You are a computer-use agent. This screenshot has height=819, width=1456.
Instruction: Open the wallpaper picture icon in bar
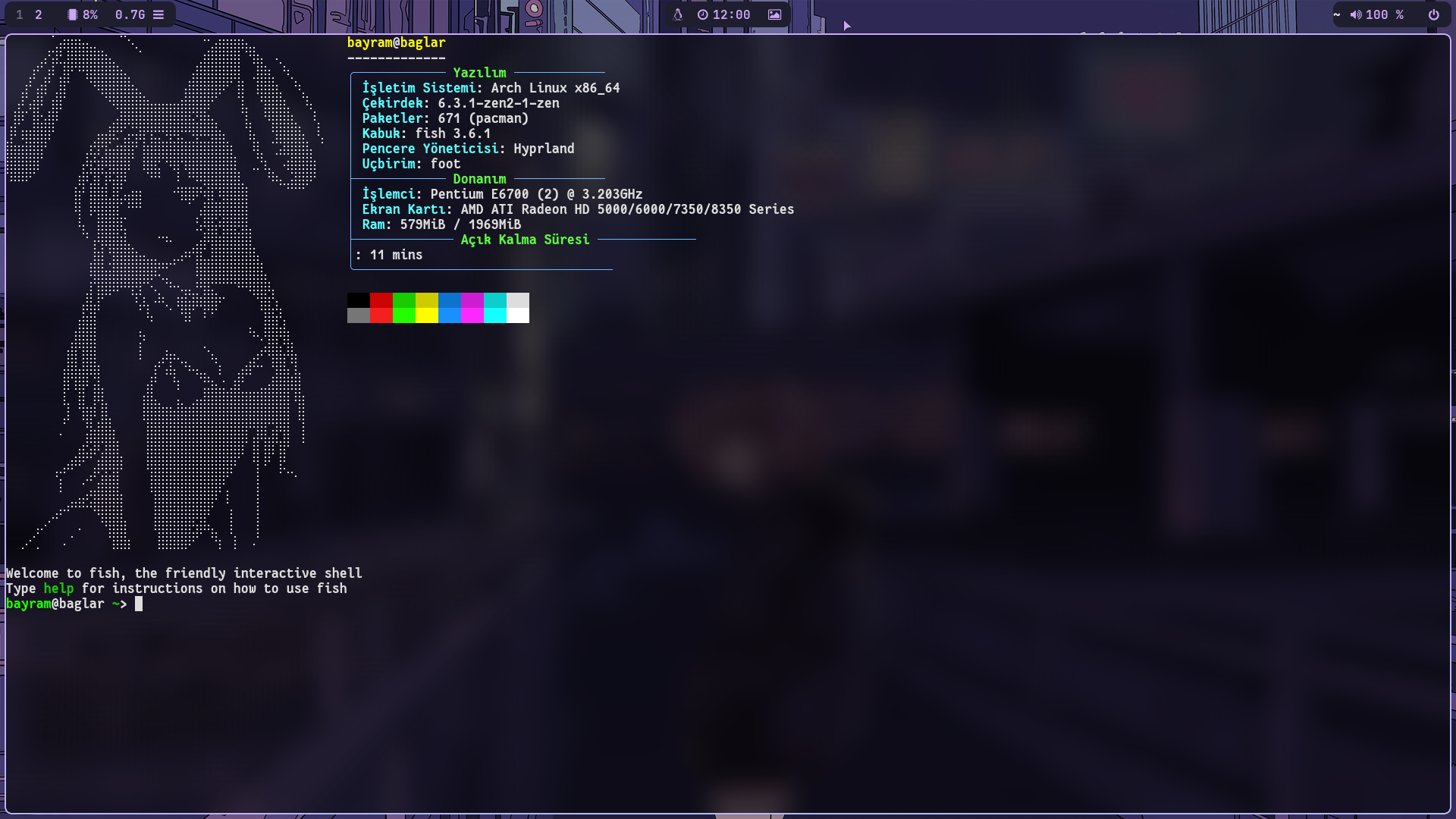pyautogui.click(x=774, y=14)
